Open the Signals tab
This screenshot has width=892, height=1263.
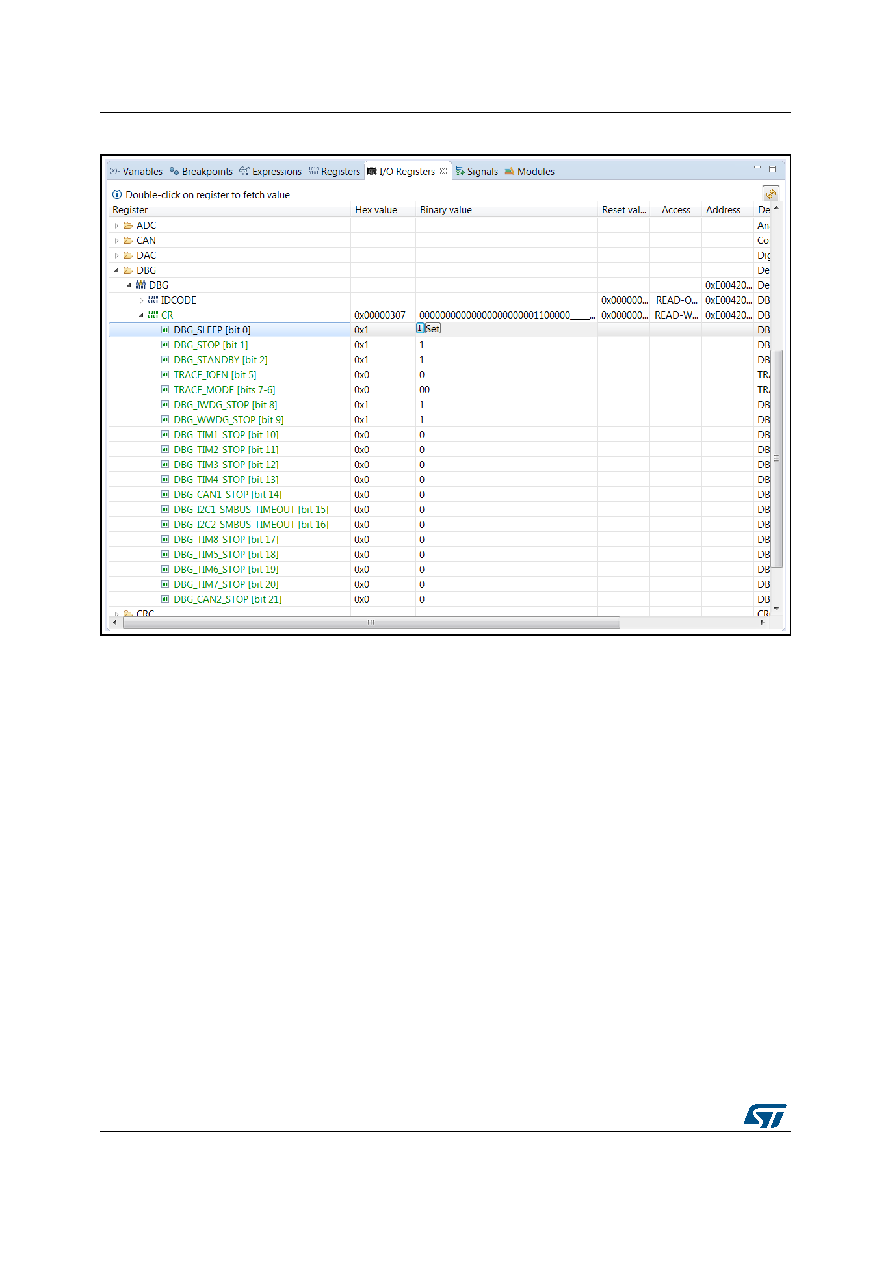[x=476, y=171]
